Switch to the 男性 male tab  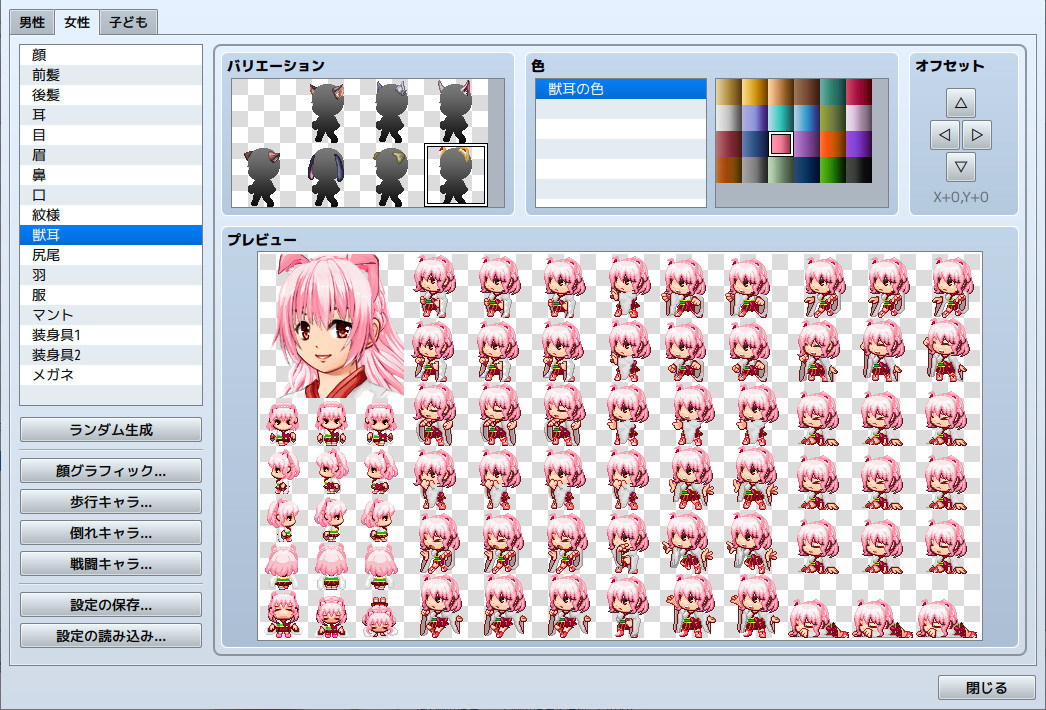pyautogui.click(x=30, y=21)
